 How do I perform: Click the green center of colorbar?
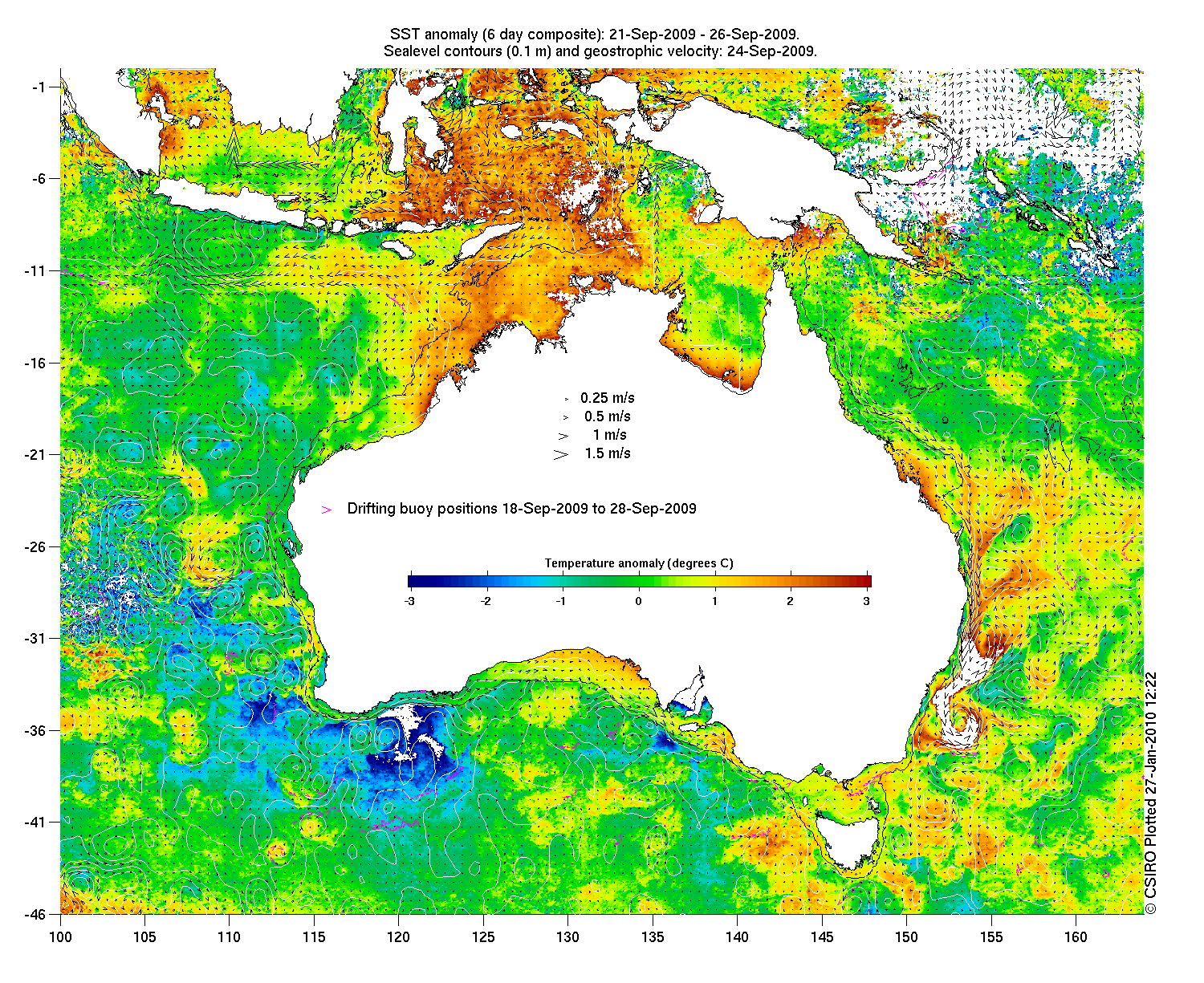click(639, 582)
